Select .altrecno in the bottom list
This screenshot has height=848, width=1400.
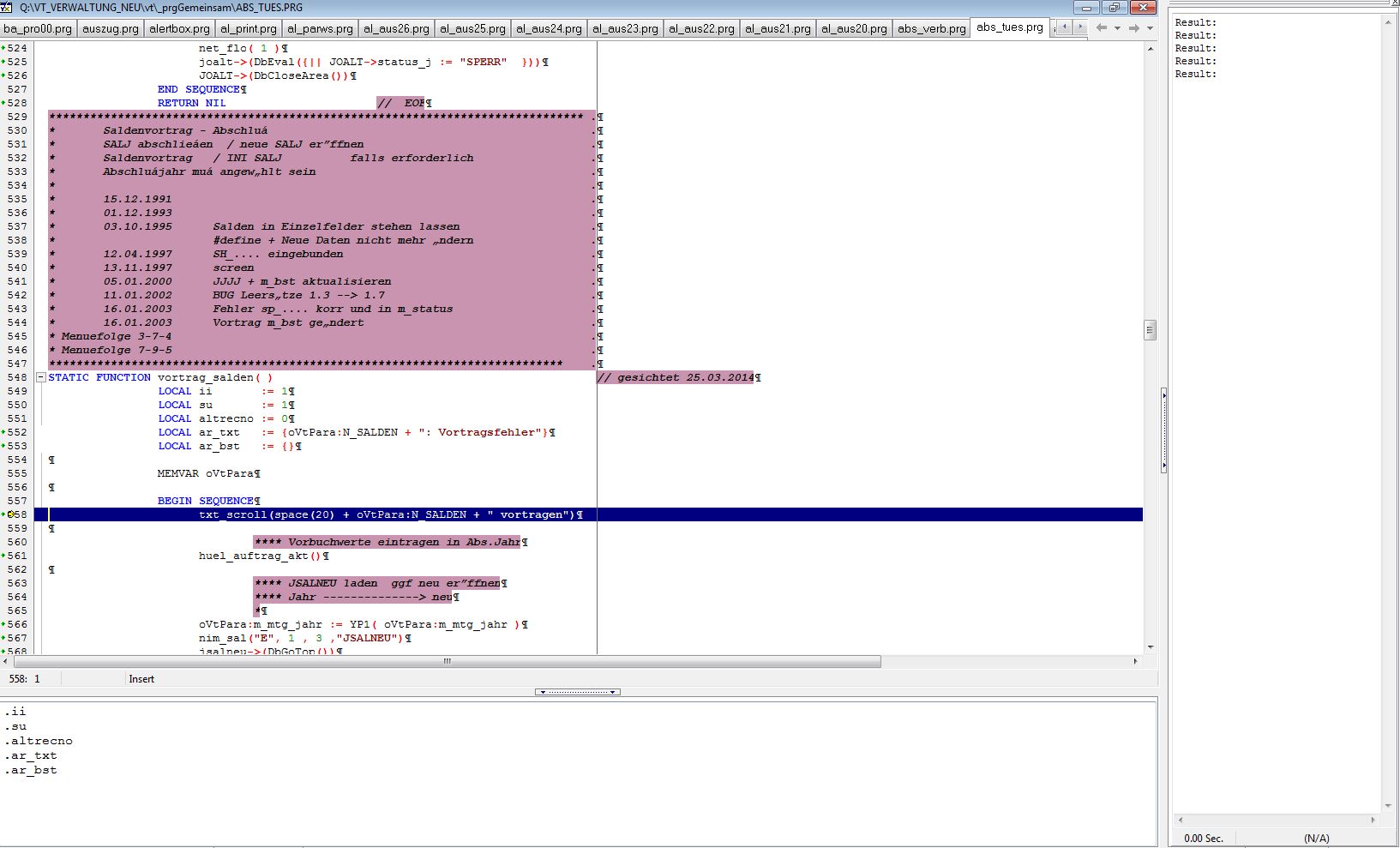39,741
